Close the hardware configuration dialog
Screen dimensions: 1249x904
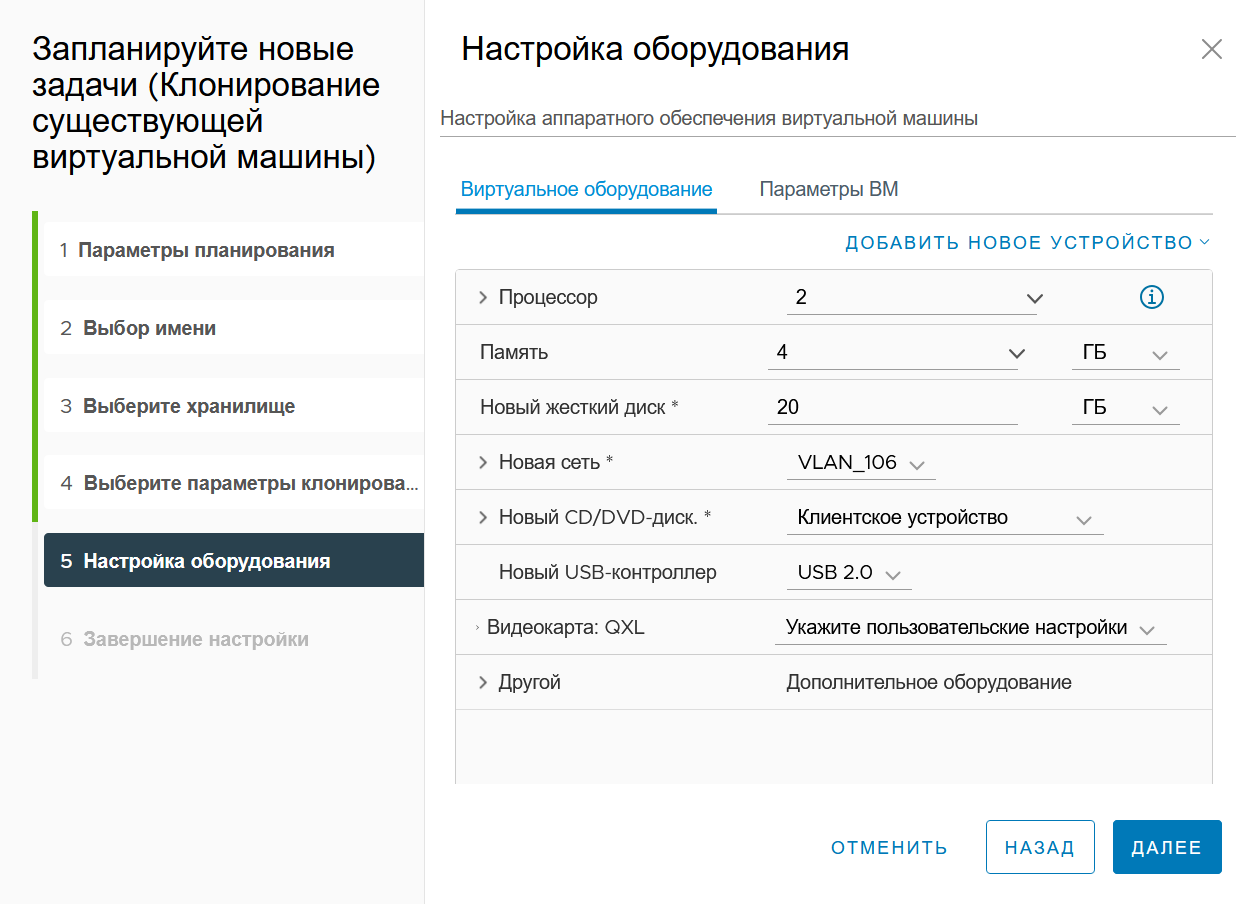pyautogui.click(x=1211, y=49)
